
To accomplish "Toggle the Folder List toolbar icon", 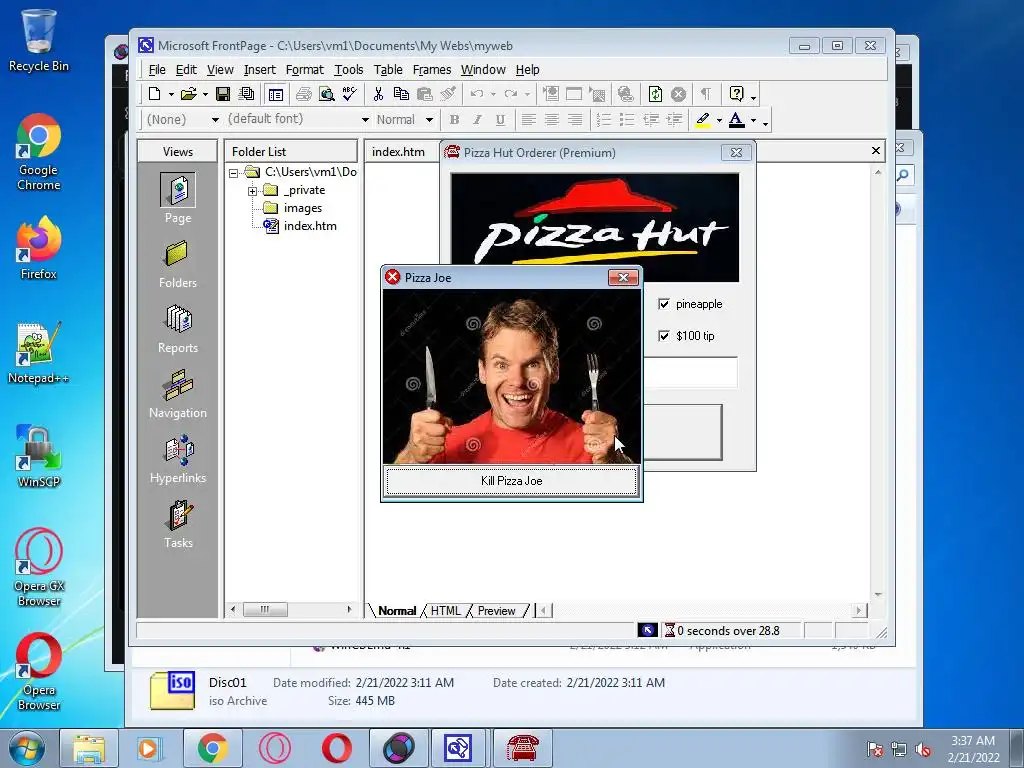I will pyautogui.click(x=276, y=94).
